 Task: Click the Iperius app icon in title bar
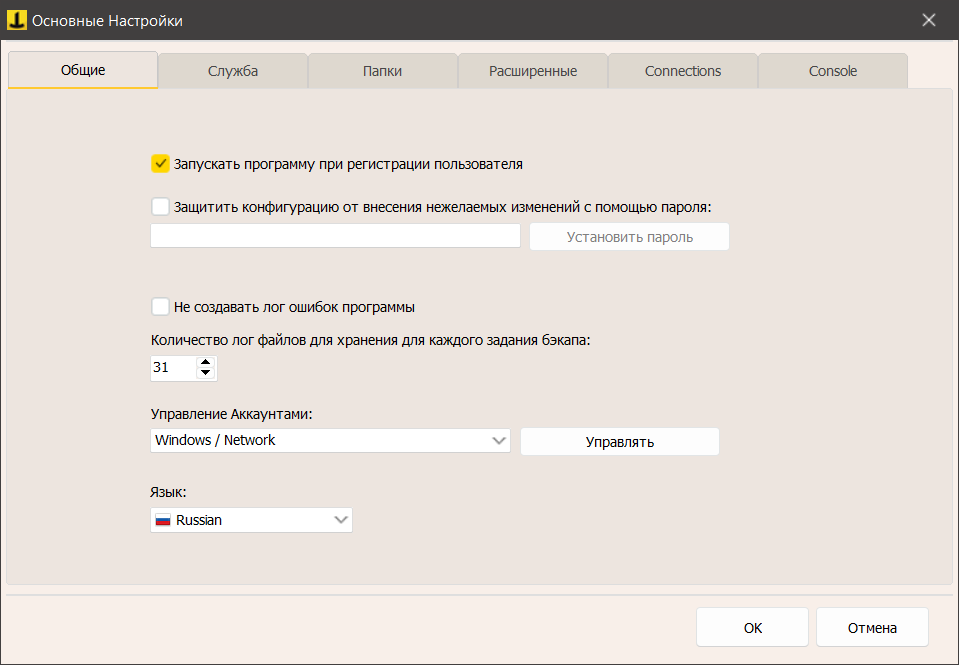coord(16,20)
